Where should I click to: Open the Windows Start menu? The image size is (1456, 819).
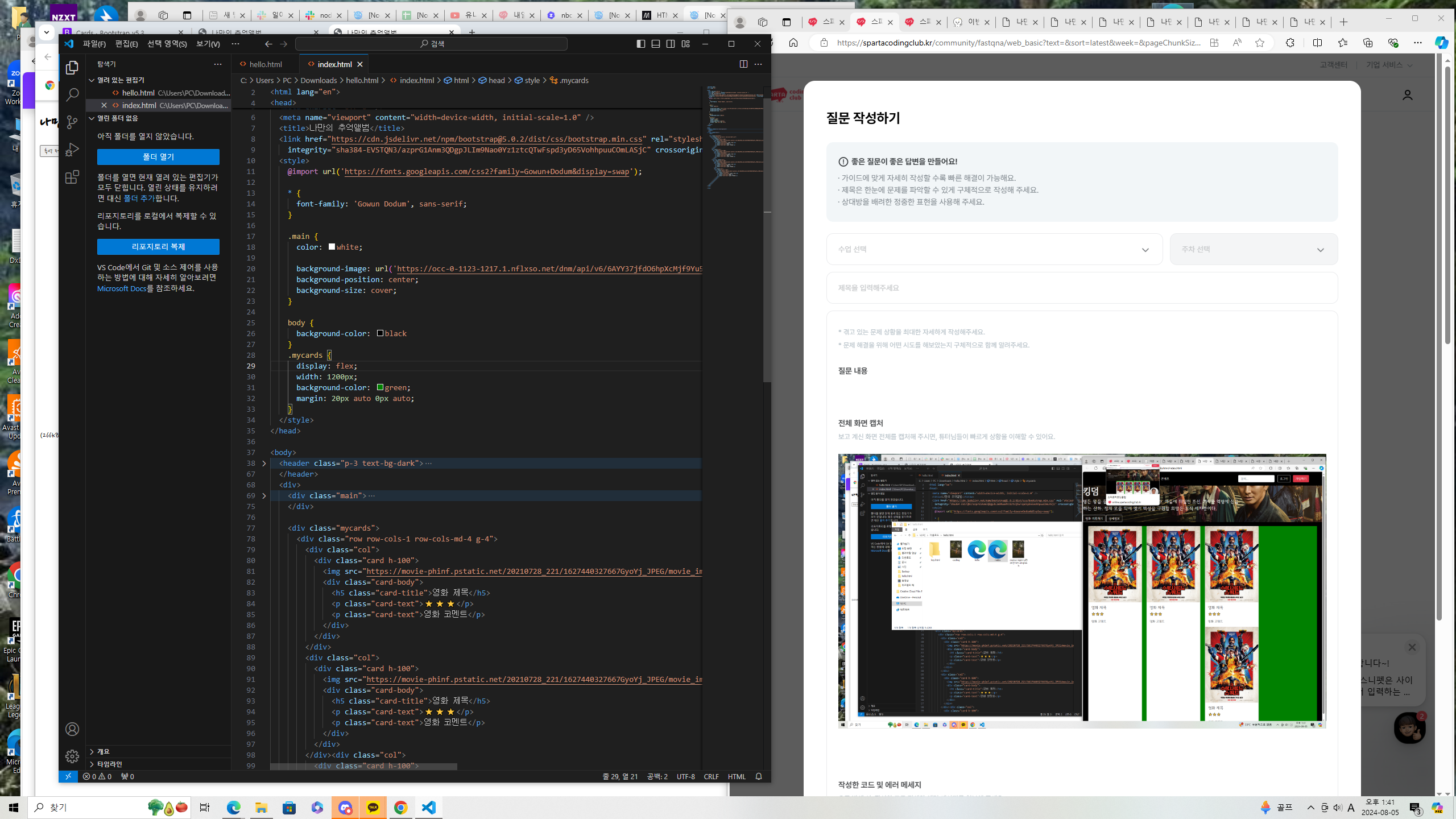[x=14, y=808]
